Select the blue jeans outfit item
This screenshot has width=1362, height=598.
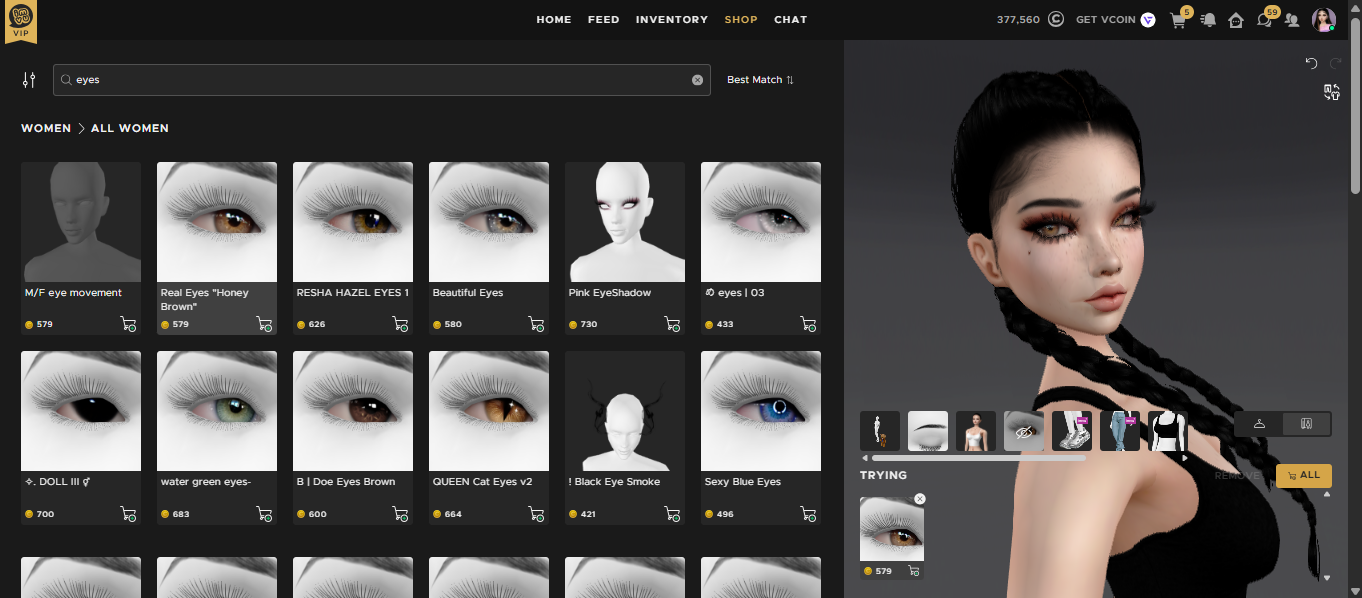tap(1120, 431)
